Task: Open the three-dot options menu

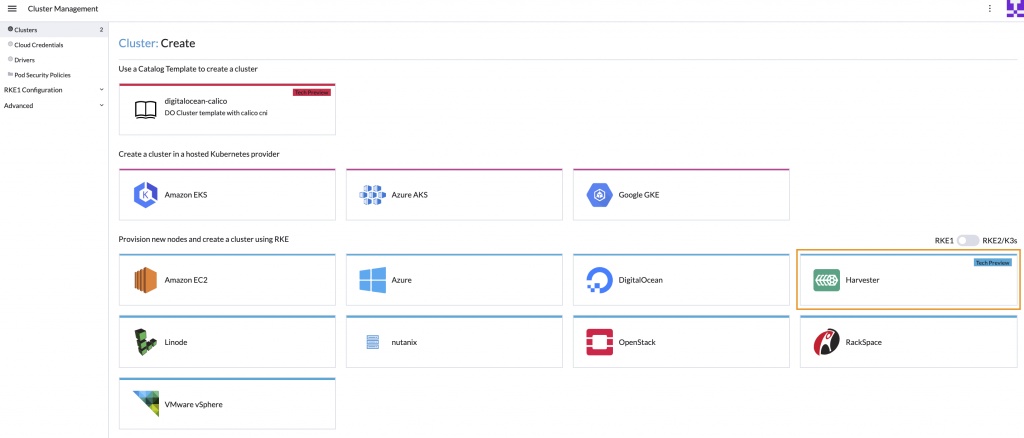Action: [989, 9]
